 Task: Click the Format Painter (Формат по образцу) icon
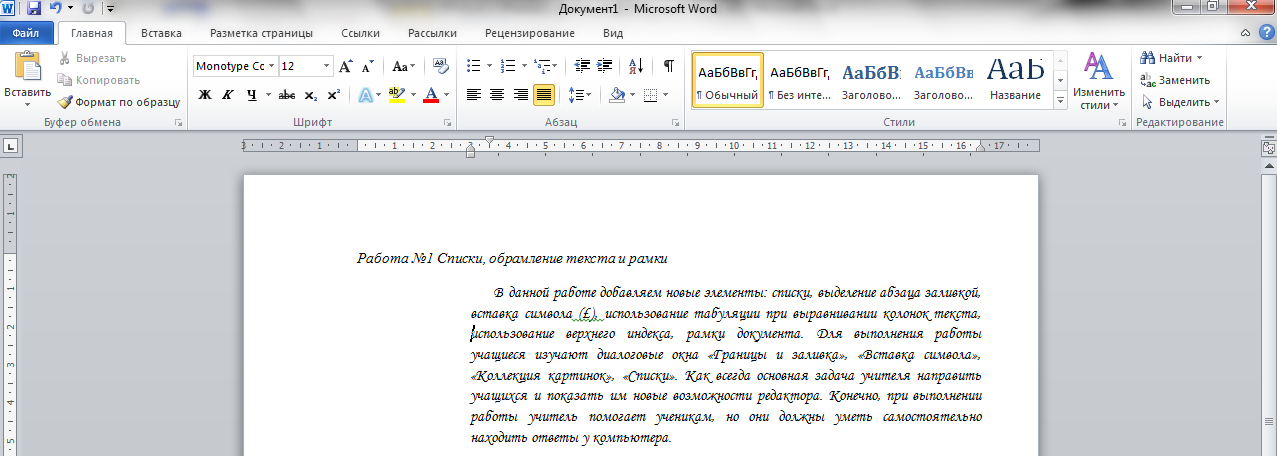(65, 102)
